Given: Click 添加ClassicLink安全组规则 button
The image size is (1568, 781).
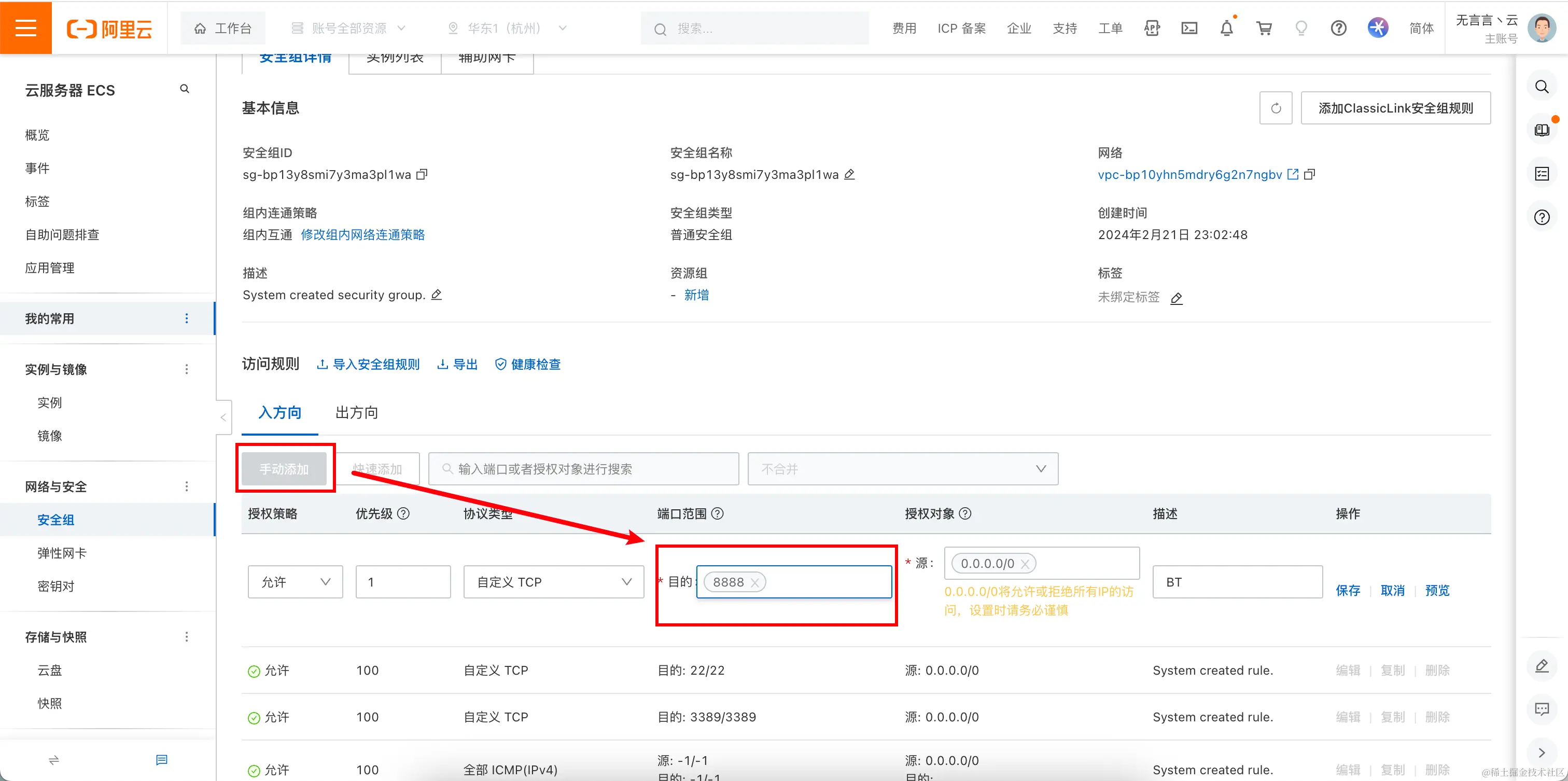Looking at the screenshot, I should pyautogui.click(x=1395, y=108).
